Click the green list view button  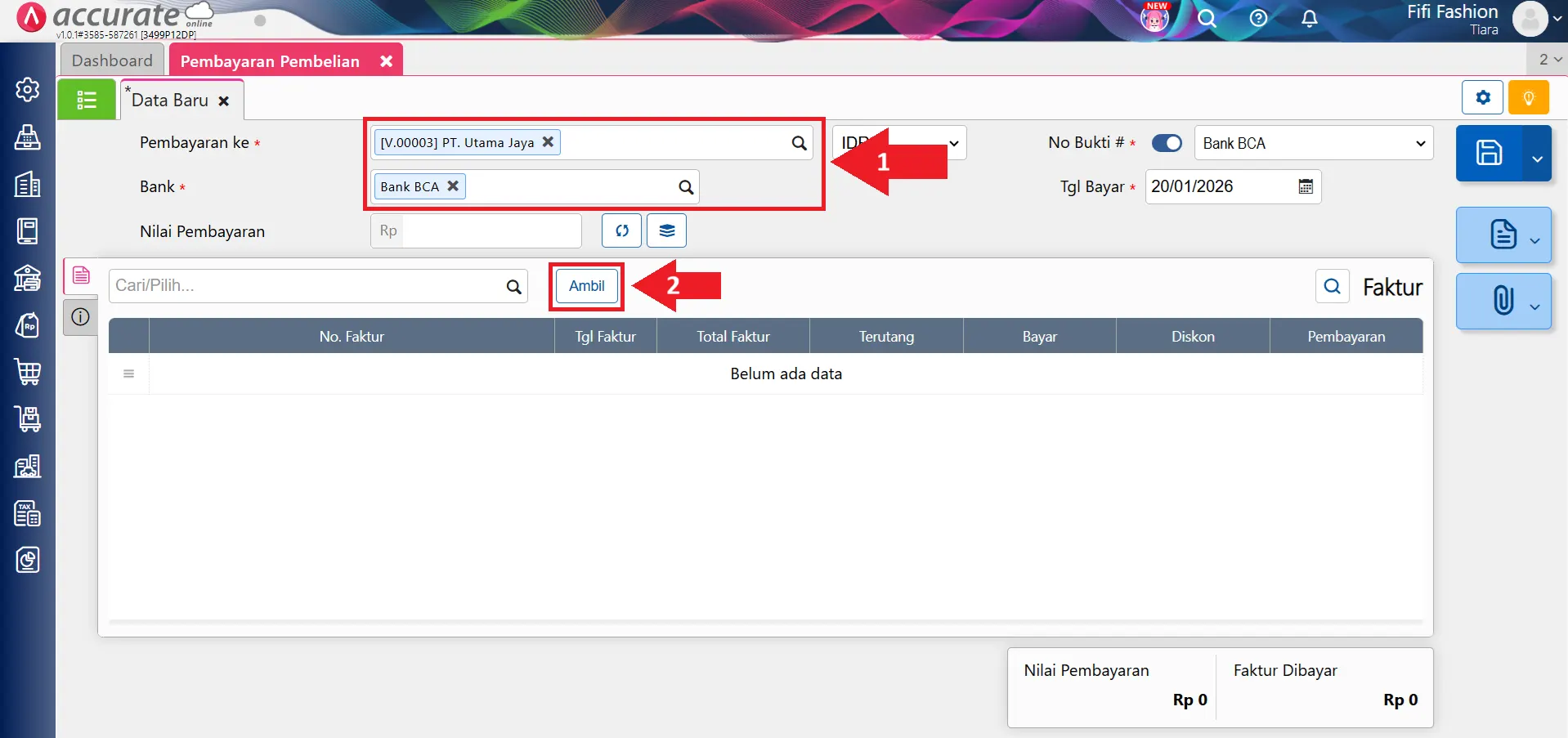pyautogui.click(x=87, y=100)
